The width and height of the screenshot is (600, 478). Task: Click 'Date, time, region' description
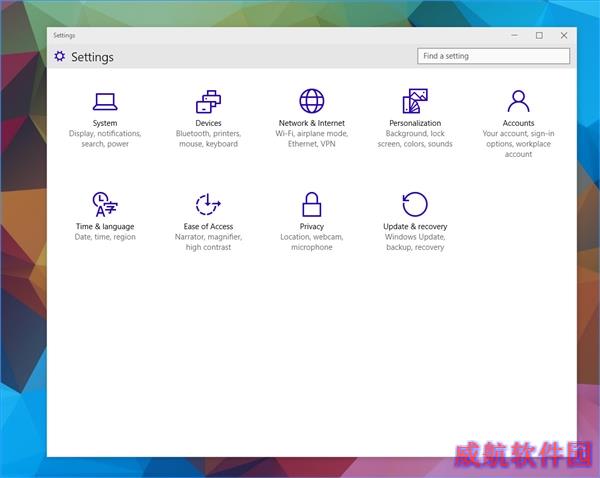[105, 237]
